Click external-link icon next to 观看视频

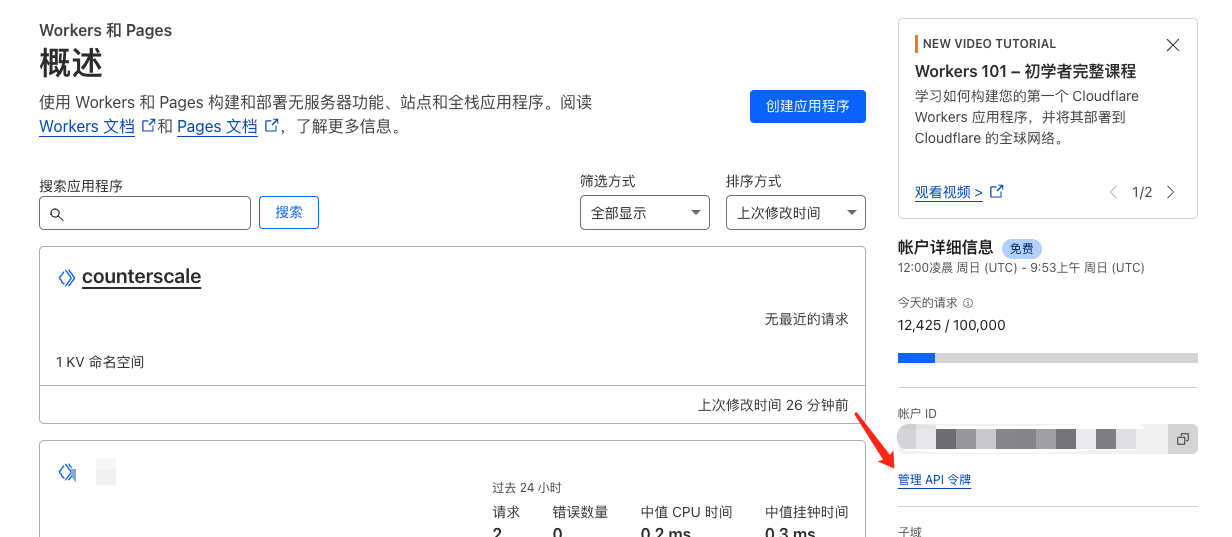click(x=996, y=191)
